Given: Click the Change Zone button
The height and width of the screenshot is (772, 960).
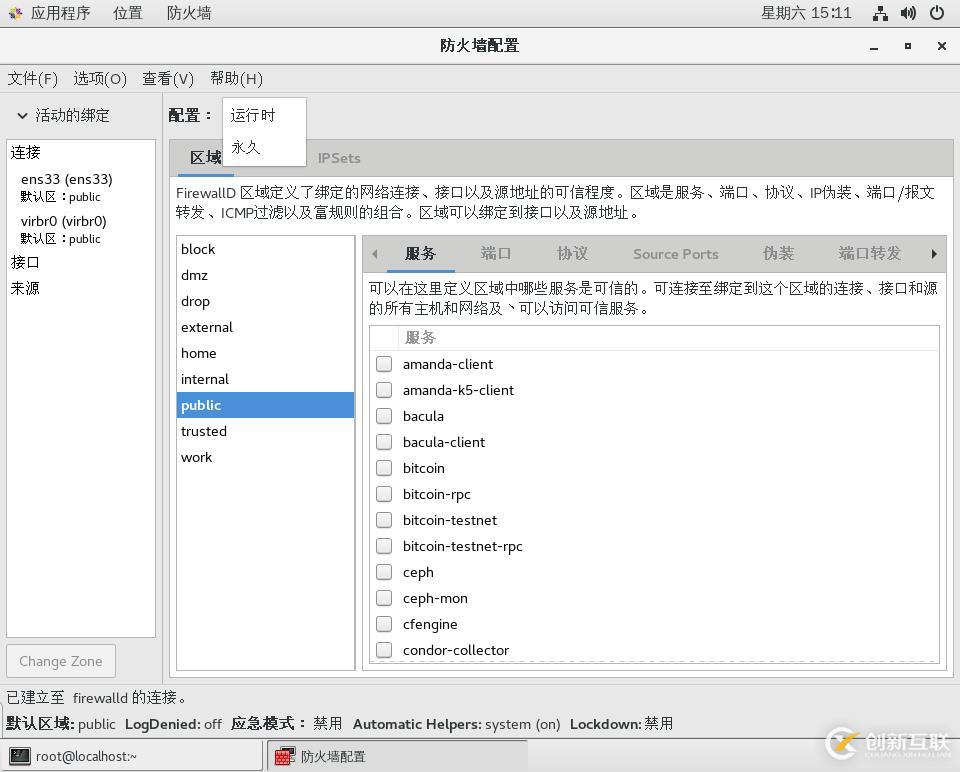Looking at the screenshot, I should (x=60, y=661).
